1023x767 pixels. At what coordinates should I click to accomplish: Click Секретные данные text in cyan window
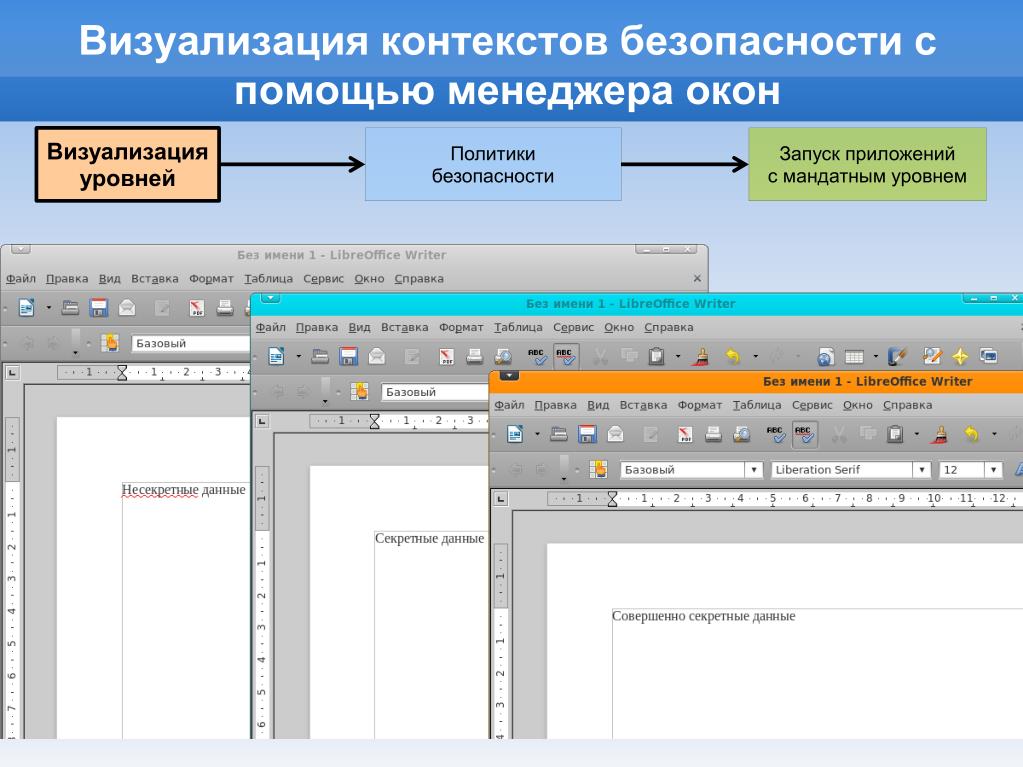coord(429,539)
